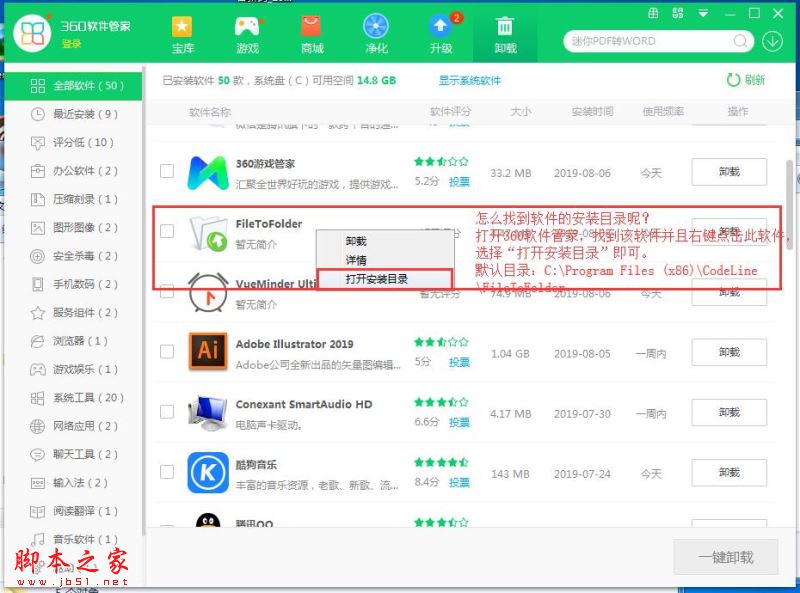This screenshot has width=800, height=593.
Task: Click the skin icon in title bar
Action: 653,13
